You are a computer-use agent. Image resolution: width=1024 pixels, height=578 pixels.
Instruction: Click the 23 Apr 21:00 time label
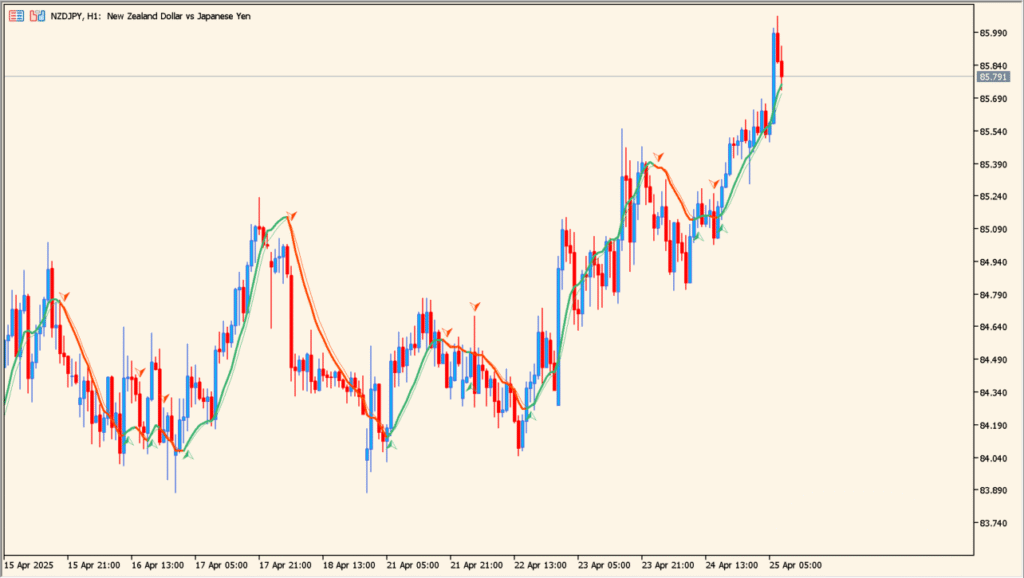click(668, 565)
